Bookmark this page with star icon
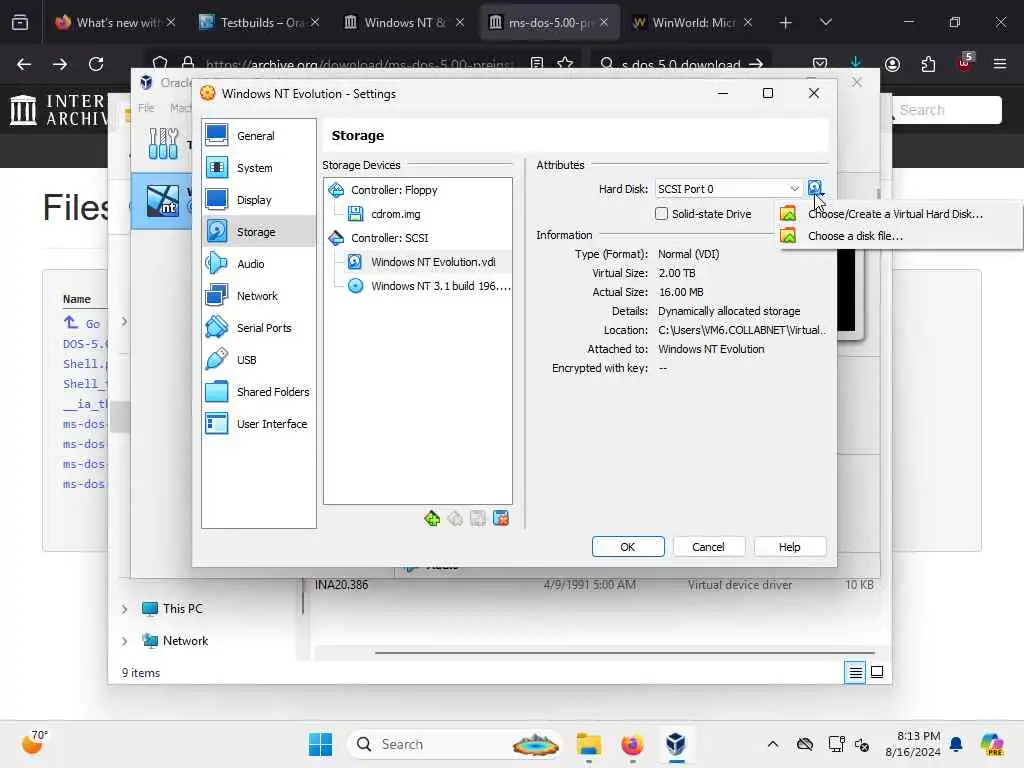The image size is (1024, 768). 566,64
